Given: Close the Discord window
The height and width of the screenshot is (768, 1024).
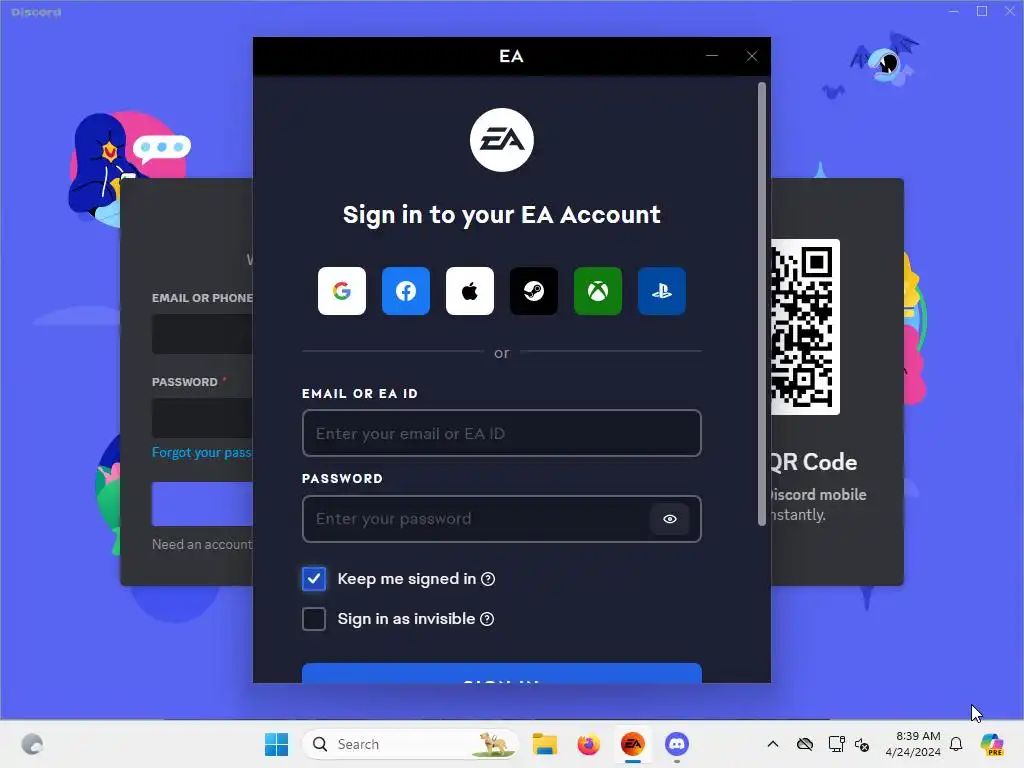Looking at the screenshot, I should 1010,11.
